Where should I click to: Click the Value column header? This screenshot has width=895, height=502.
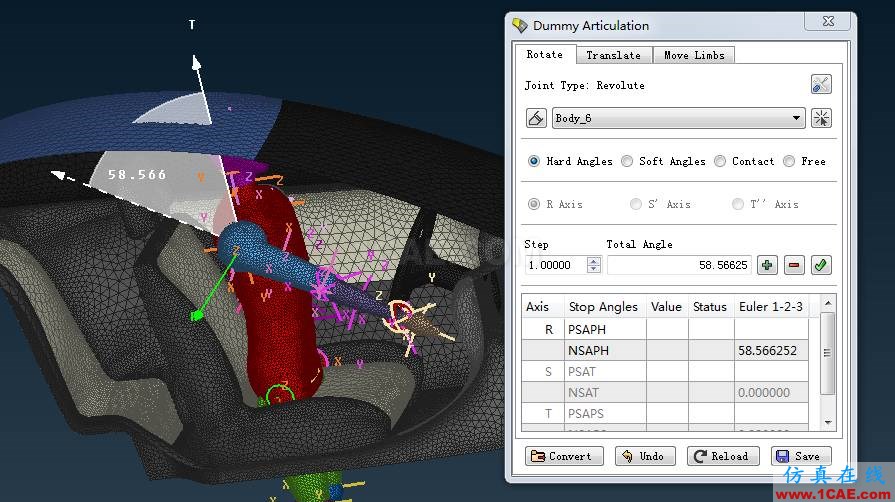point(666,307)
